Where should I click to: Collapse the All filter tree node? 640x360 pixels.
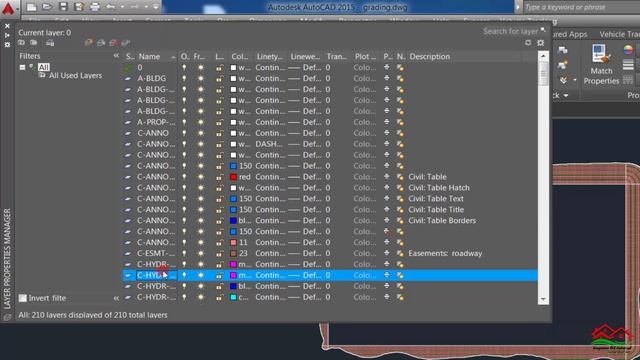[x=22, y=67]
